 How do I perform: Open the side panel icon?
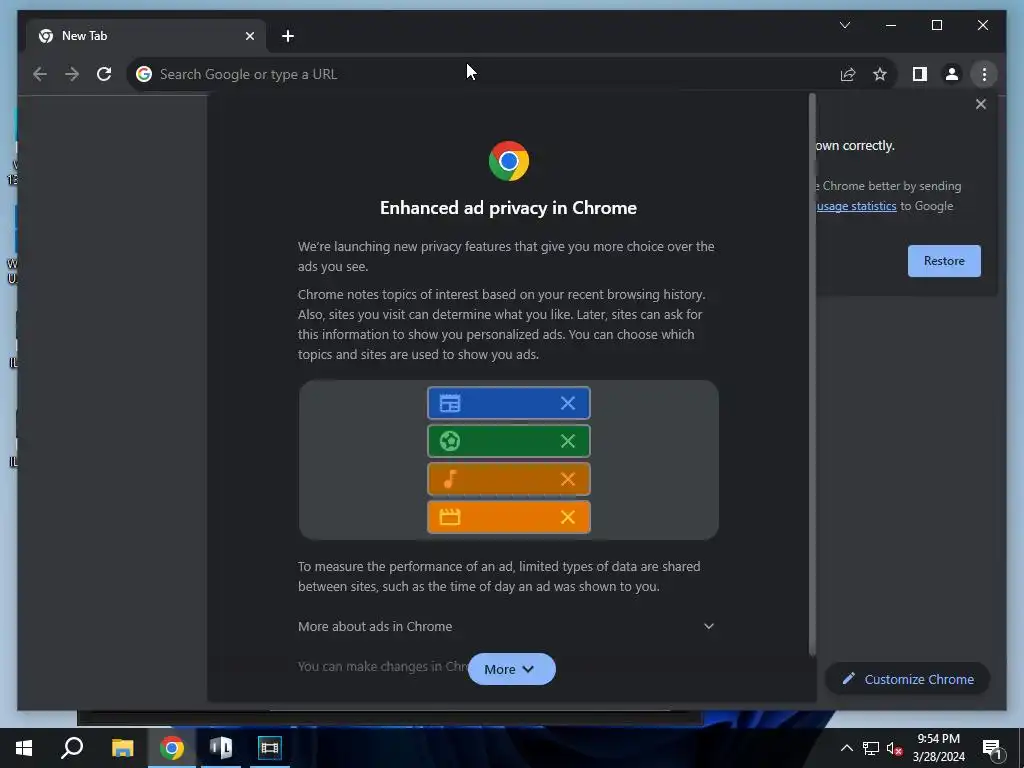coord(920,74)
